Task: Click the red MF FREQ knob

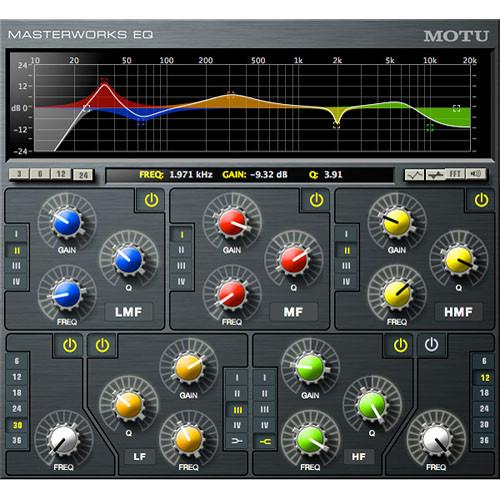Action: coord(232,294)
